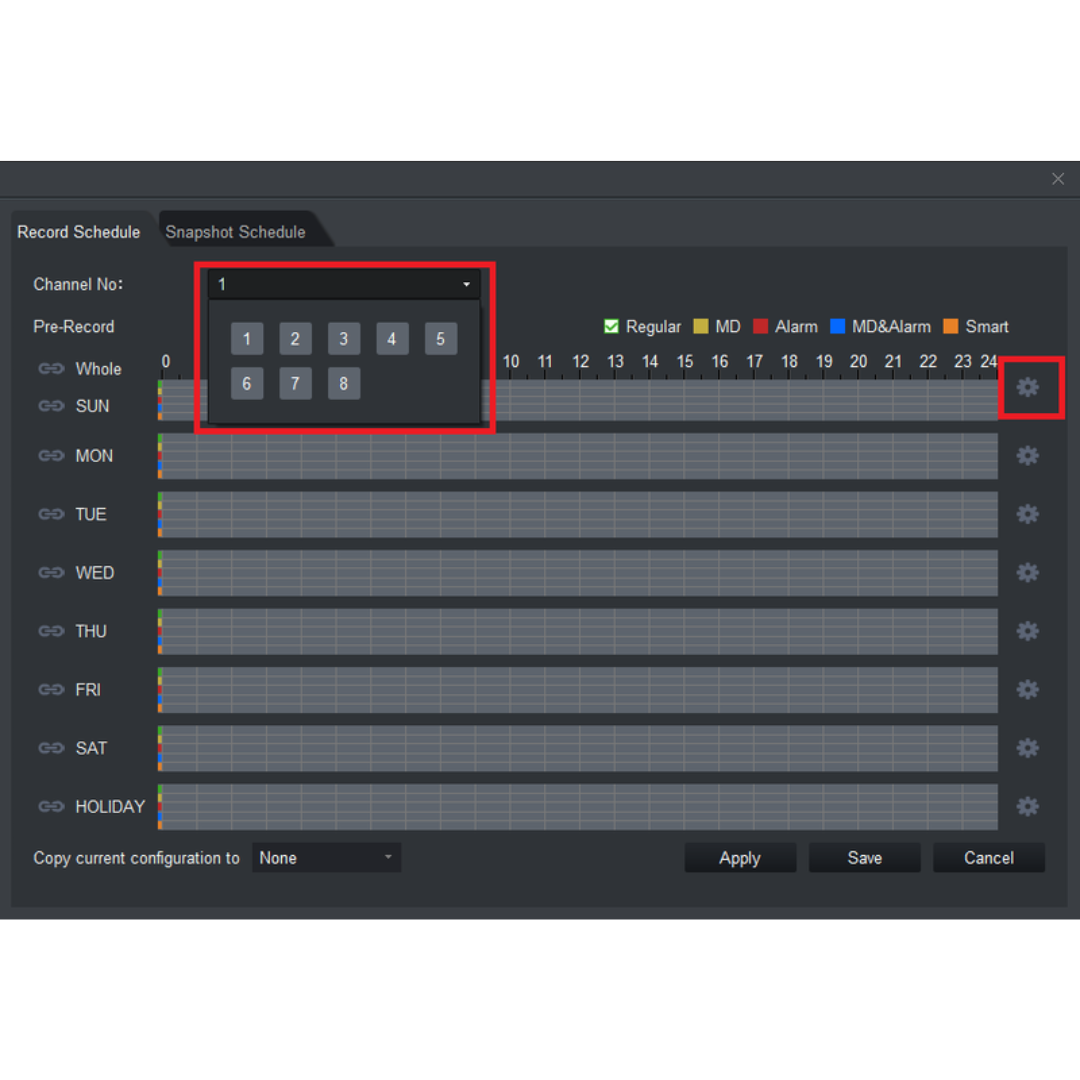Toggle the link icon beside WED

pyautogui.click(x=51, y=573)
